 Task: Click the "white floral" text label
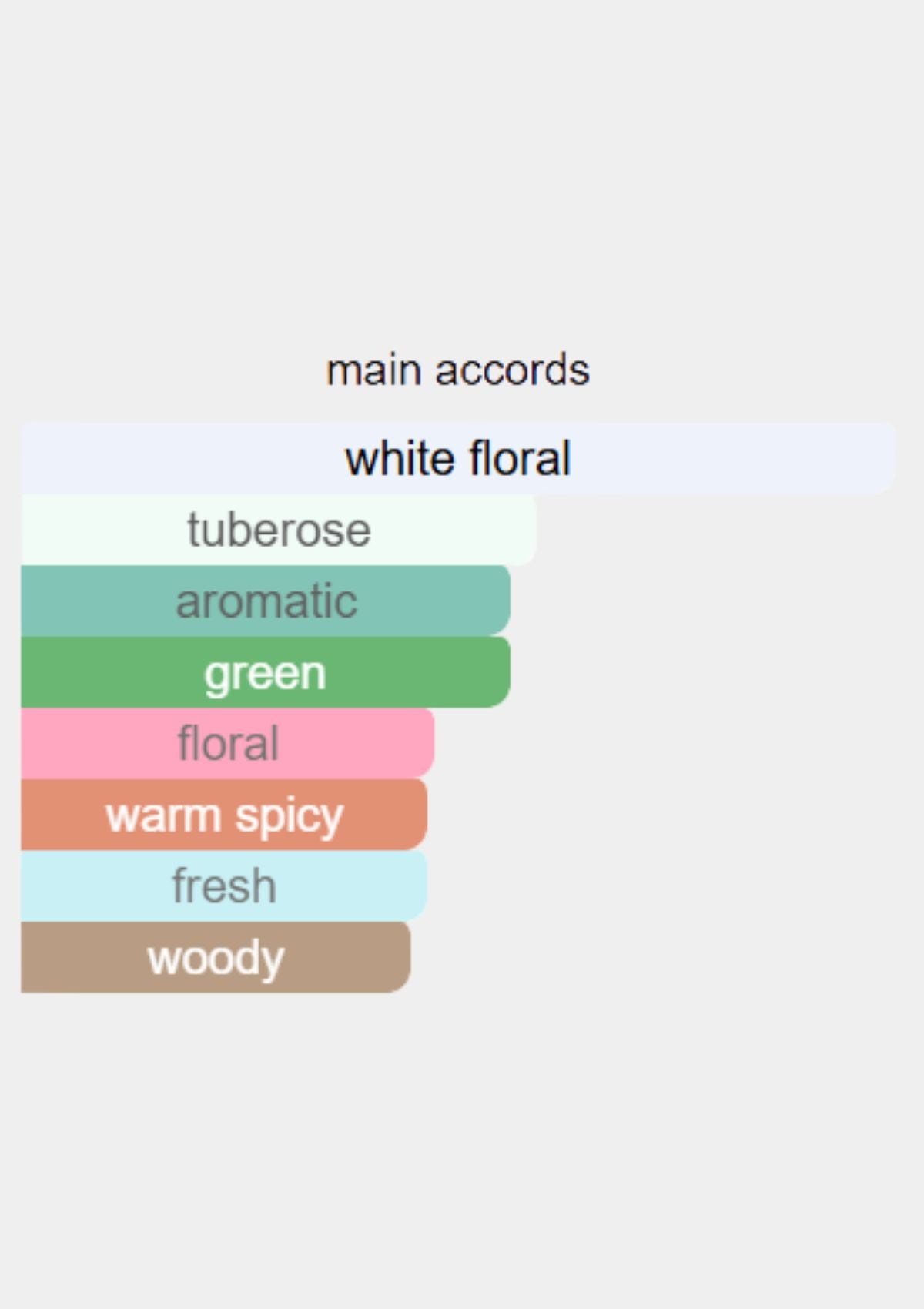click(x=458, y=459)
